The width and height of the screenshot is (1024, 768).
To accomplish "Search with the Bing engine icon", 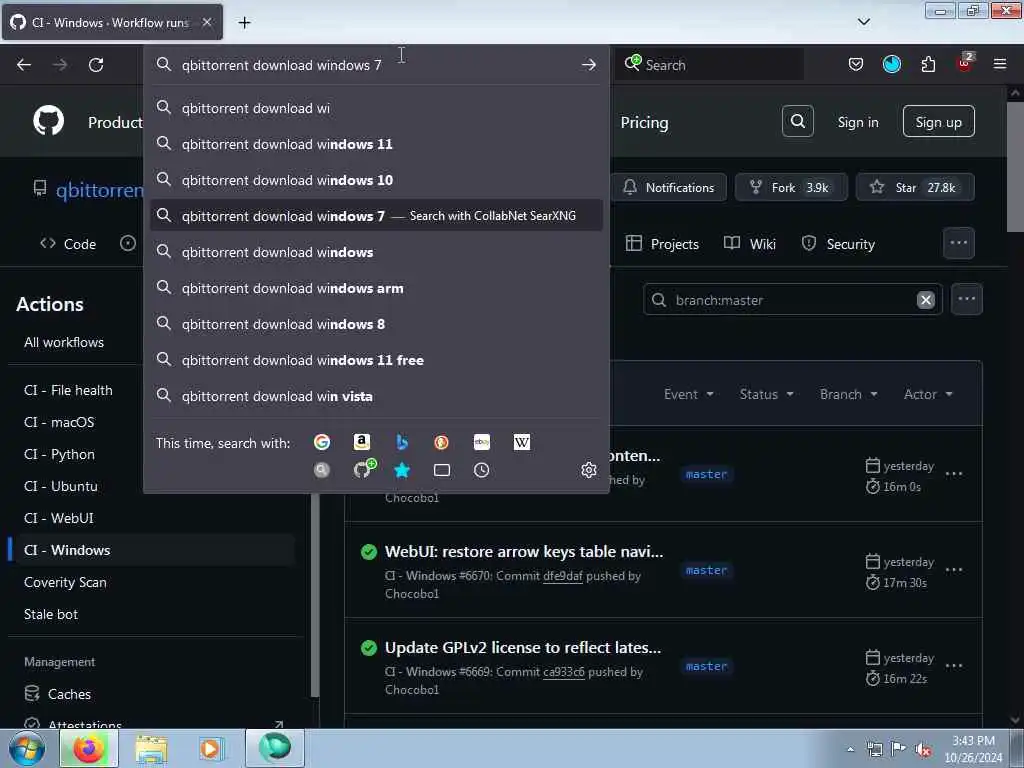I will click(x=402, y=443).
